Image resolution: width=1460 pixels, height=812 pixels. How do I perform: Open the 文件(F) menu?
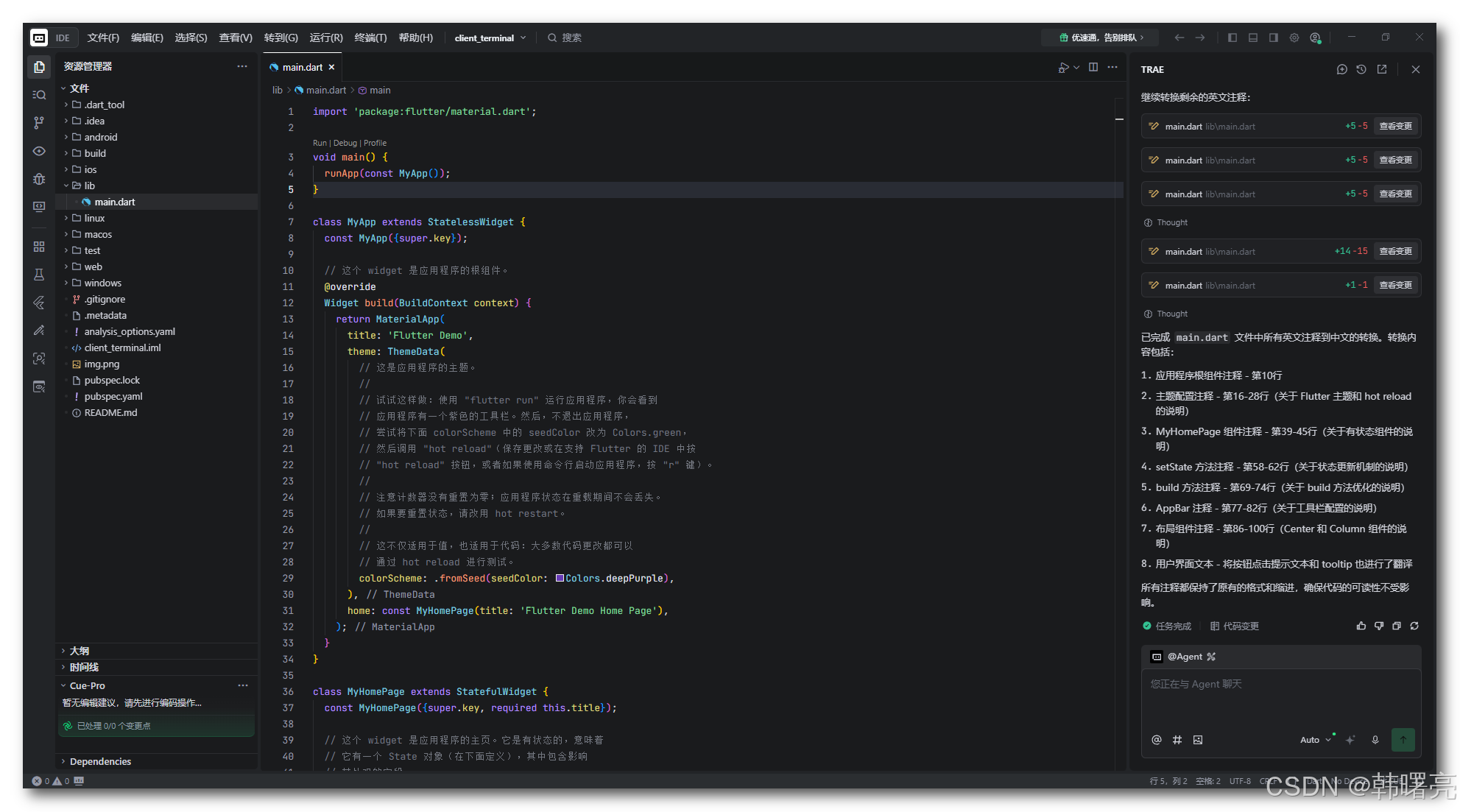click(x=103, y=38)
